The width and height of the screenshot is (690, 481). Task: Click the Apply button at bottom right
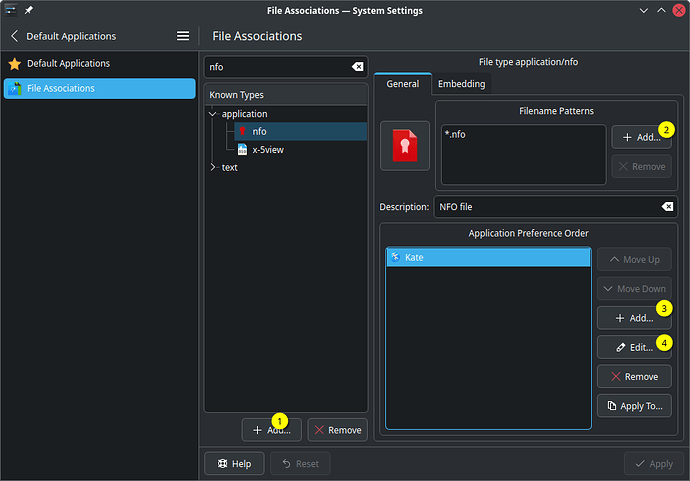point(654,464)
